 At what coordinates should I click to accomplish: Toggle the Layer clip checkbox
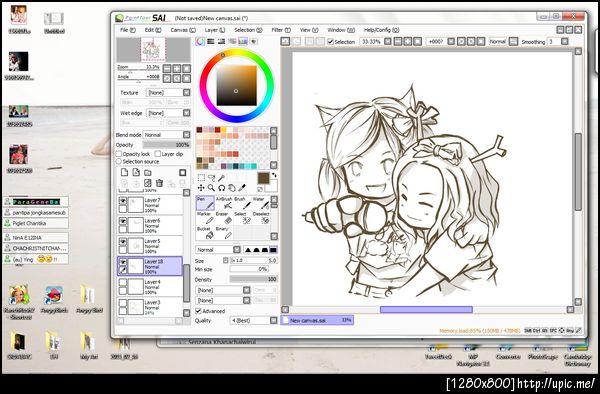[x=158, y=154]
